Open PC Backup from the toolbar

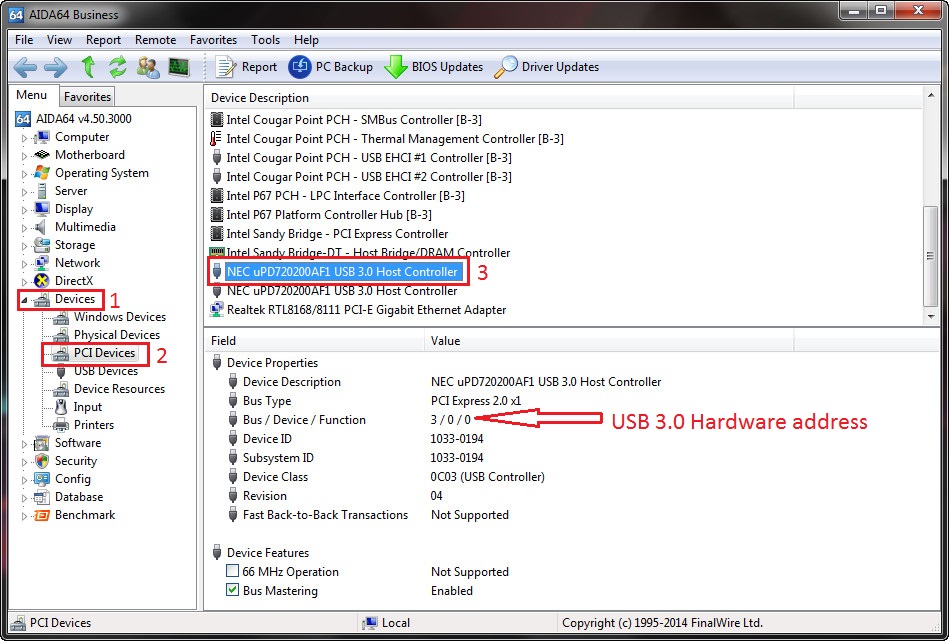[x=330, y=67]
